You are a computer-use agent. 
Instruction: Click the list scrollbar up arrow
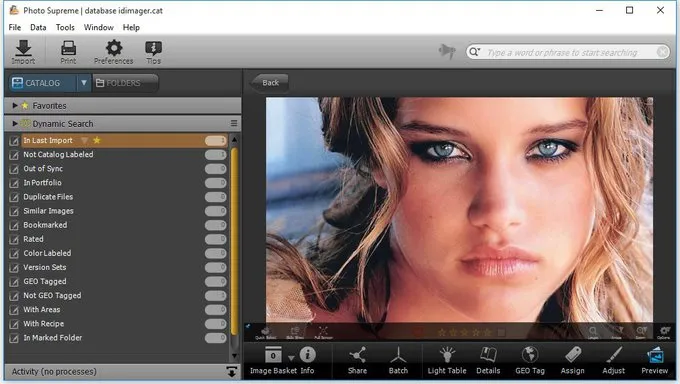coord(234,140)
